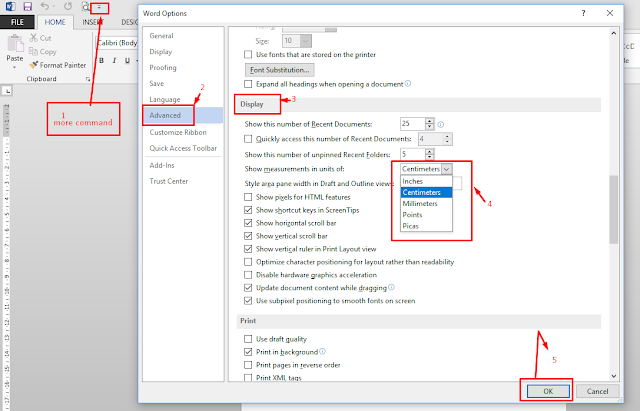640x411 pixels.
Task: Click the Redo icon in Quick Access Toolbar
Action: (x=68, y=6)
